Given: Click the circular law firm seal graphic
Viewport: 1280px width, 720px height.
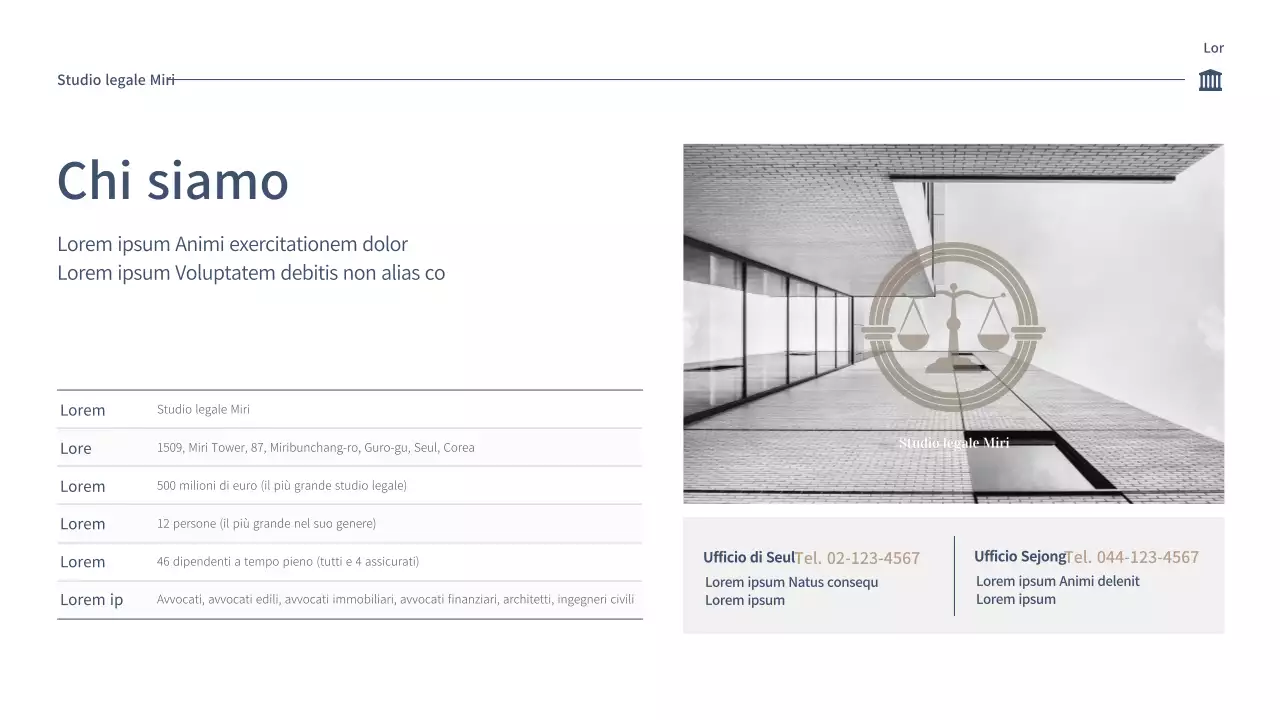Looking at the screenshot, I should [955, 325].
